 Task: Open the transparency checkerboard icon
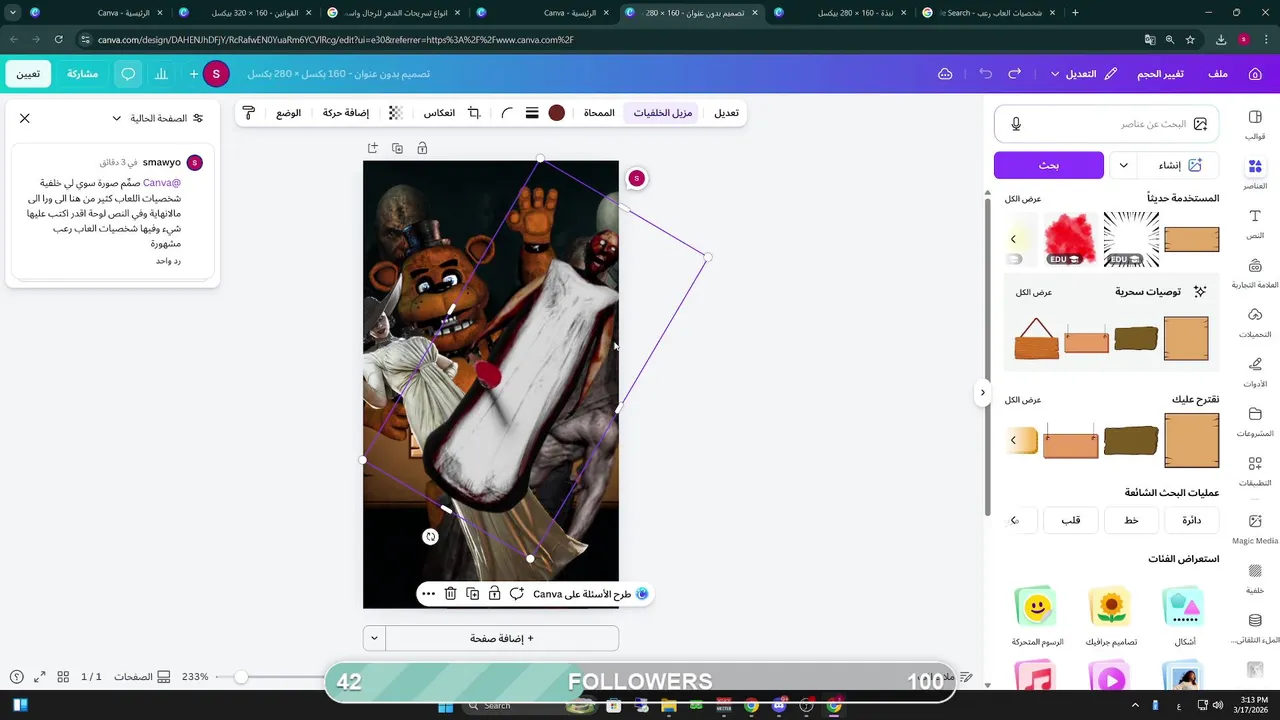coord(395,113)
